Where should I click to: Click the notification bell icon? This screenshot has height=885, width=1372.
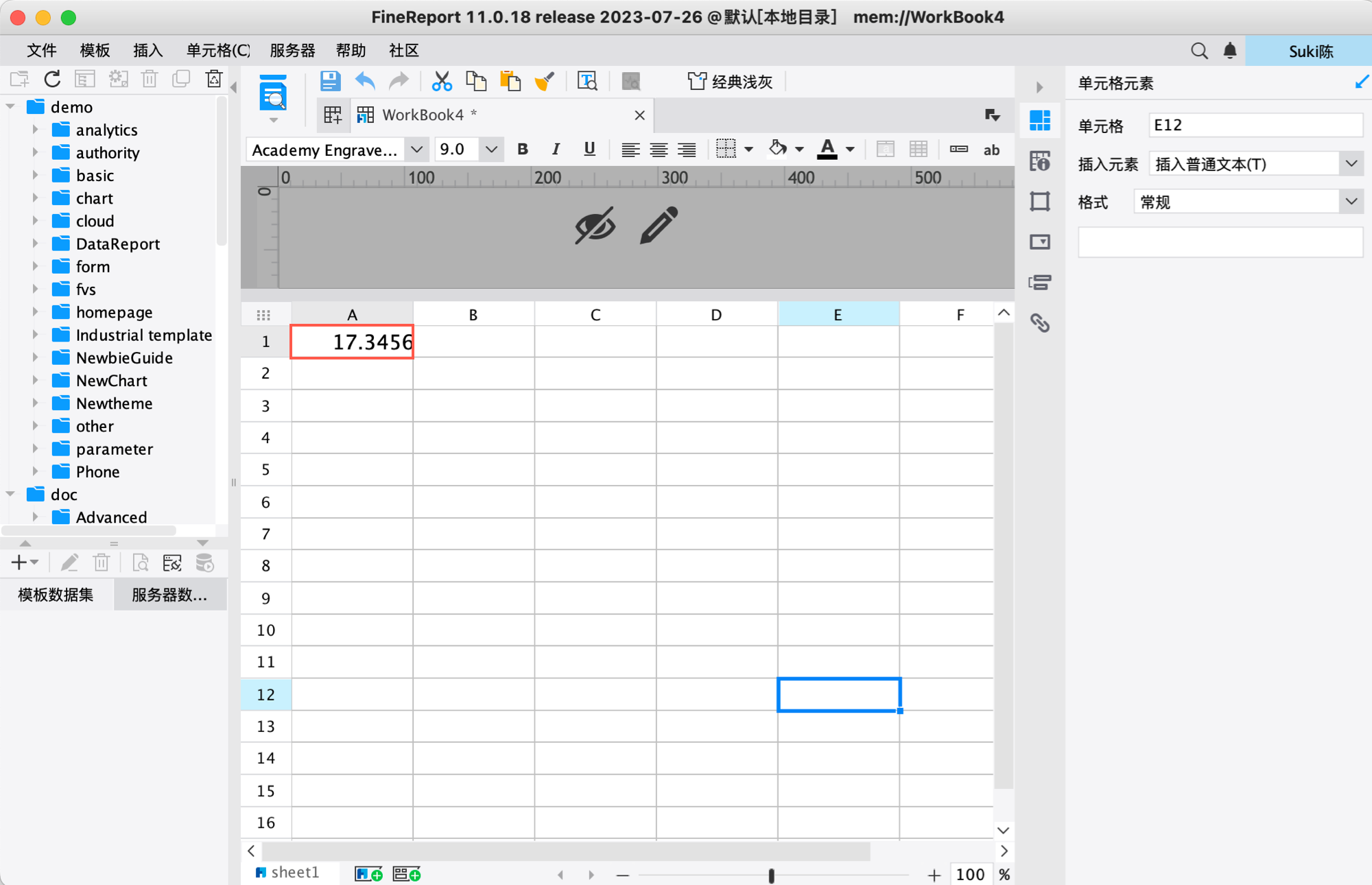pyautogui.click(x=1230, y=51)
